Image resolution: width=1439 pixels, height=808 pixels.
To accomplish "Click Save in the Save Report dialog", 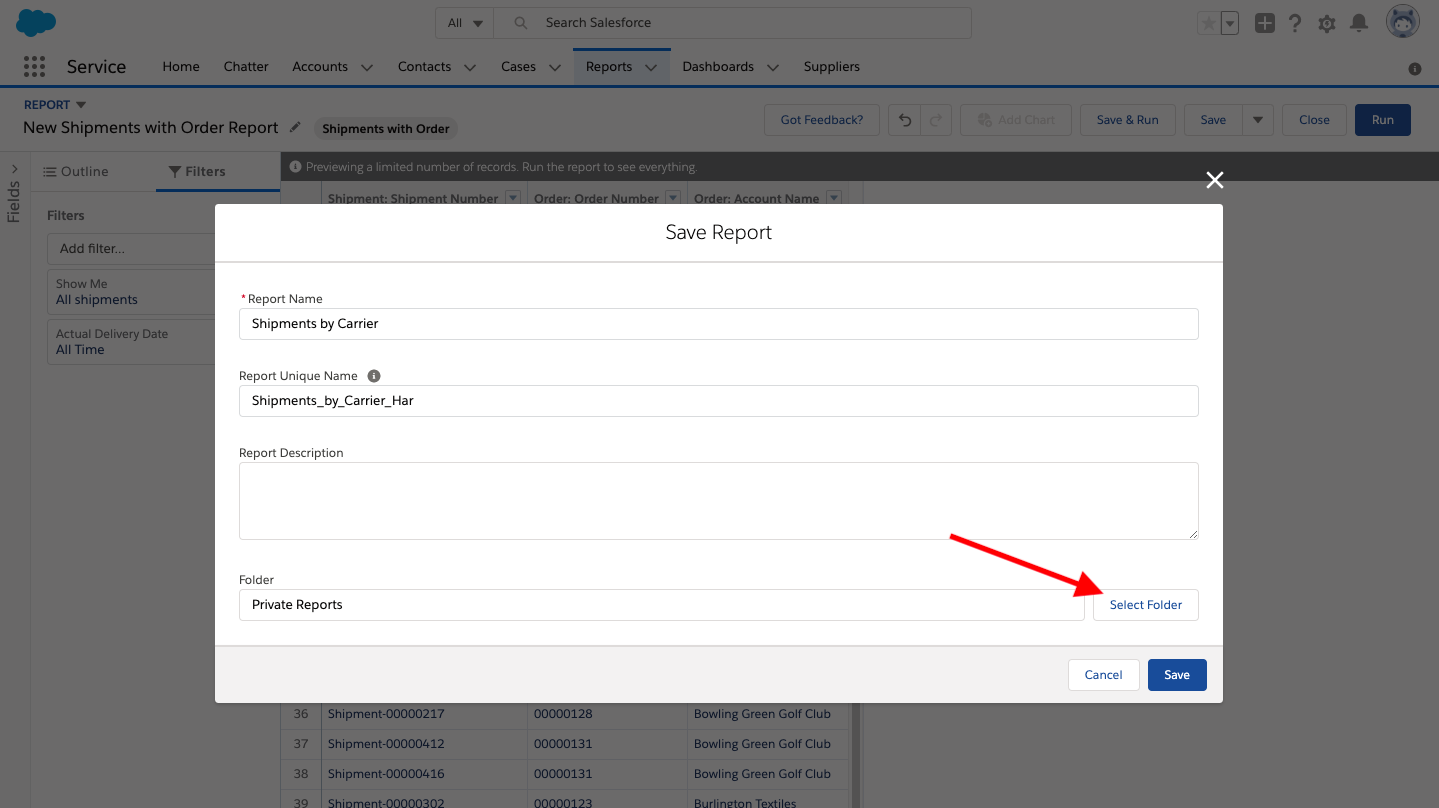I will [1177, 675].
